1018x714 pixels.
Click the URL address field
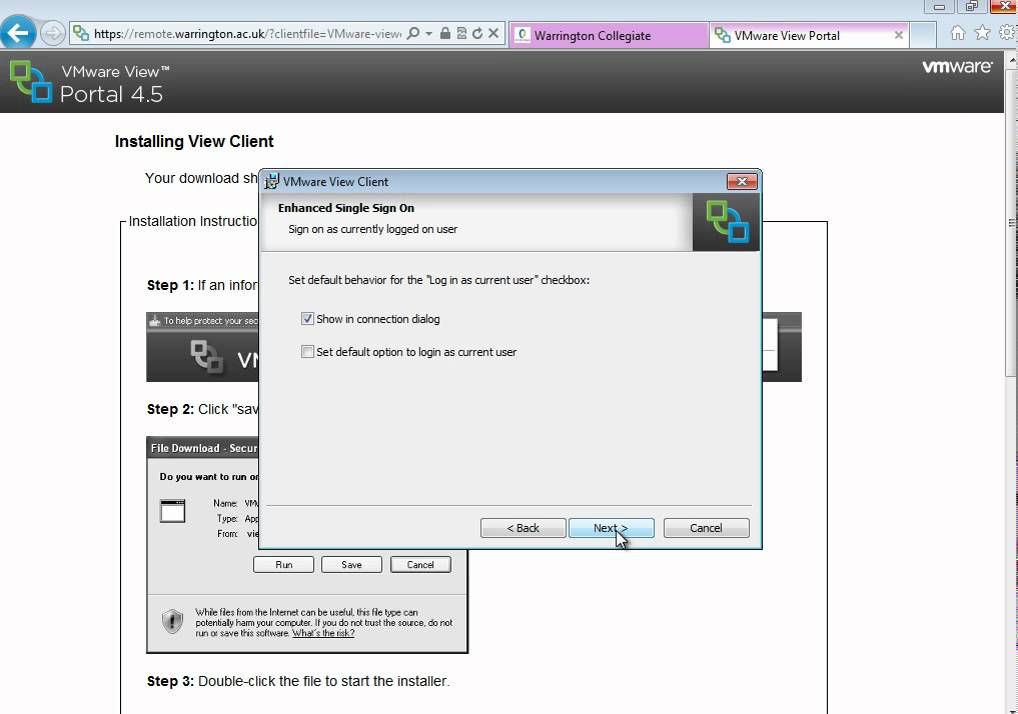point(247,34)
